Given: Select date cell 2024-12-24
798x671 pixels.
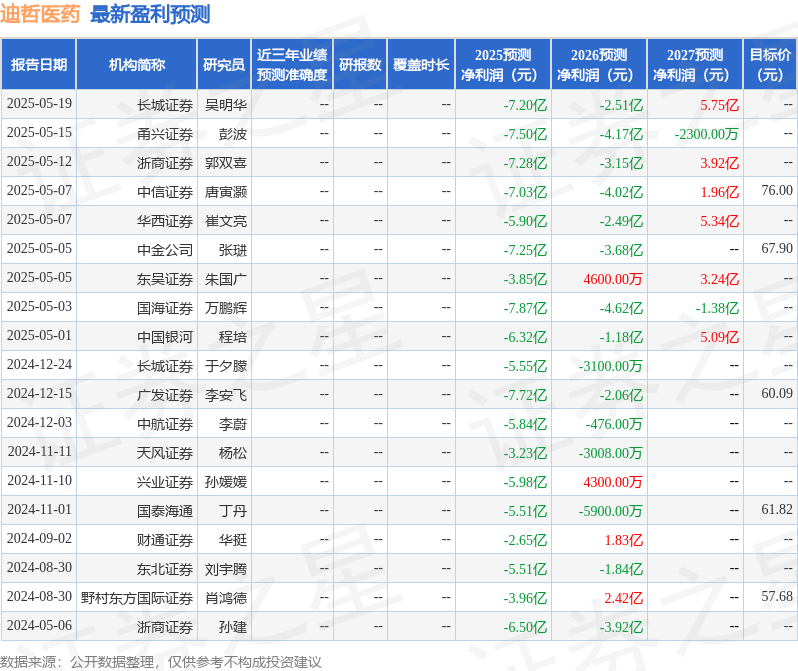Looking at the screenshot, I should click(39, 365).
